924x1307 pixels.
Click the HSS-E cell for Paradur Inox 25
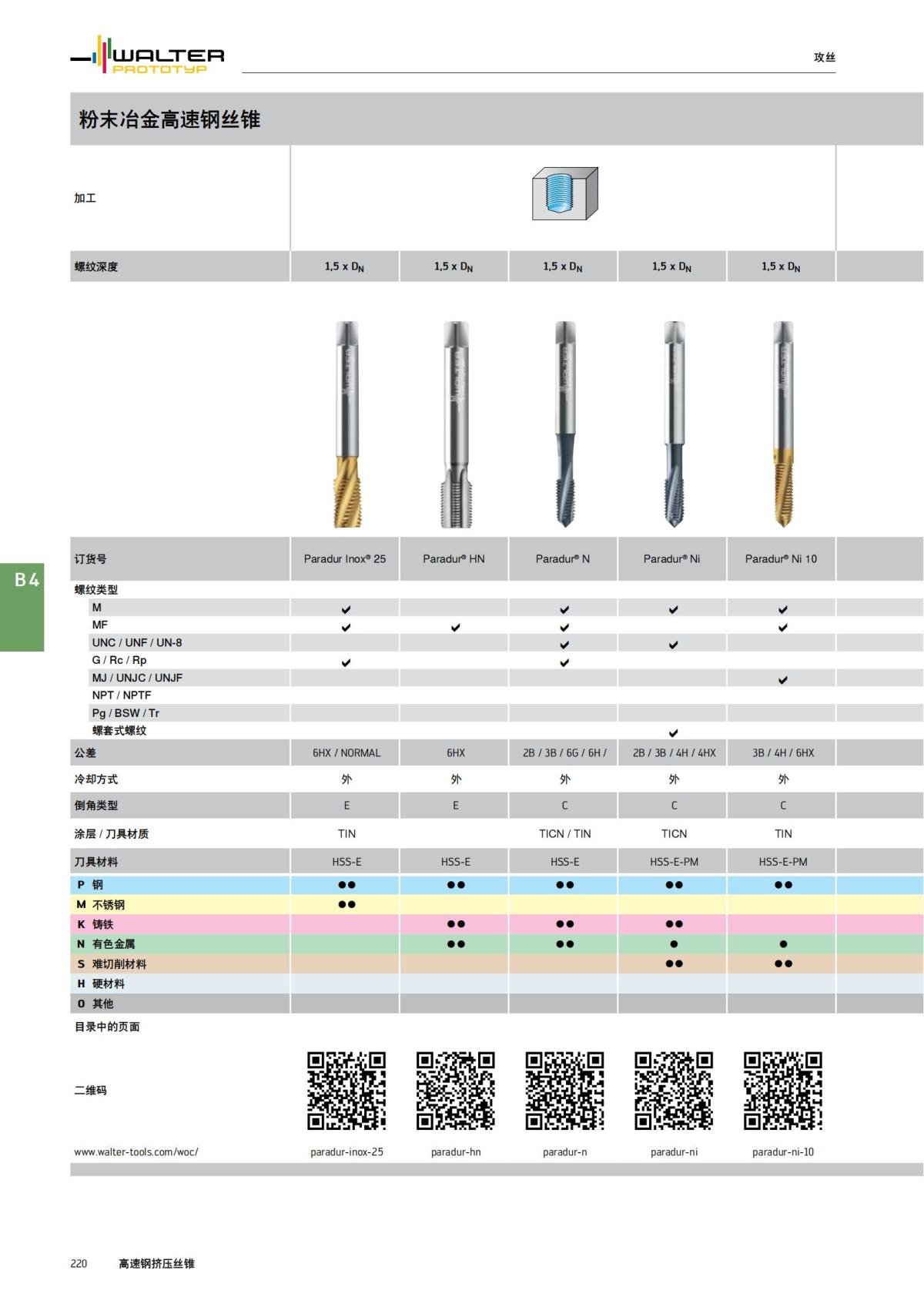pyautogui.click(x=346, y=863)
